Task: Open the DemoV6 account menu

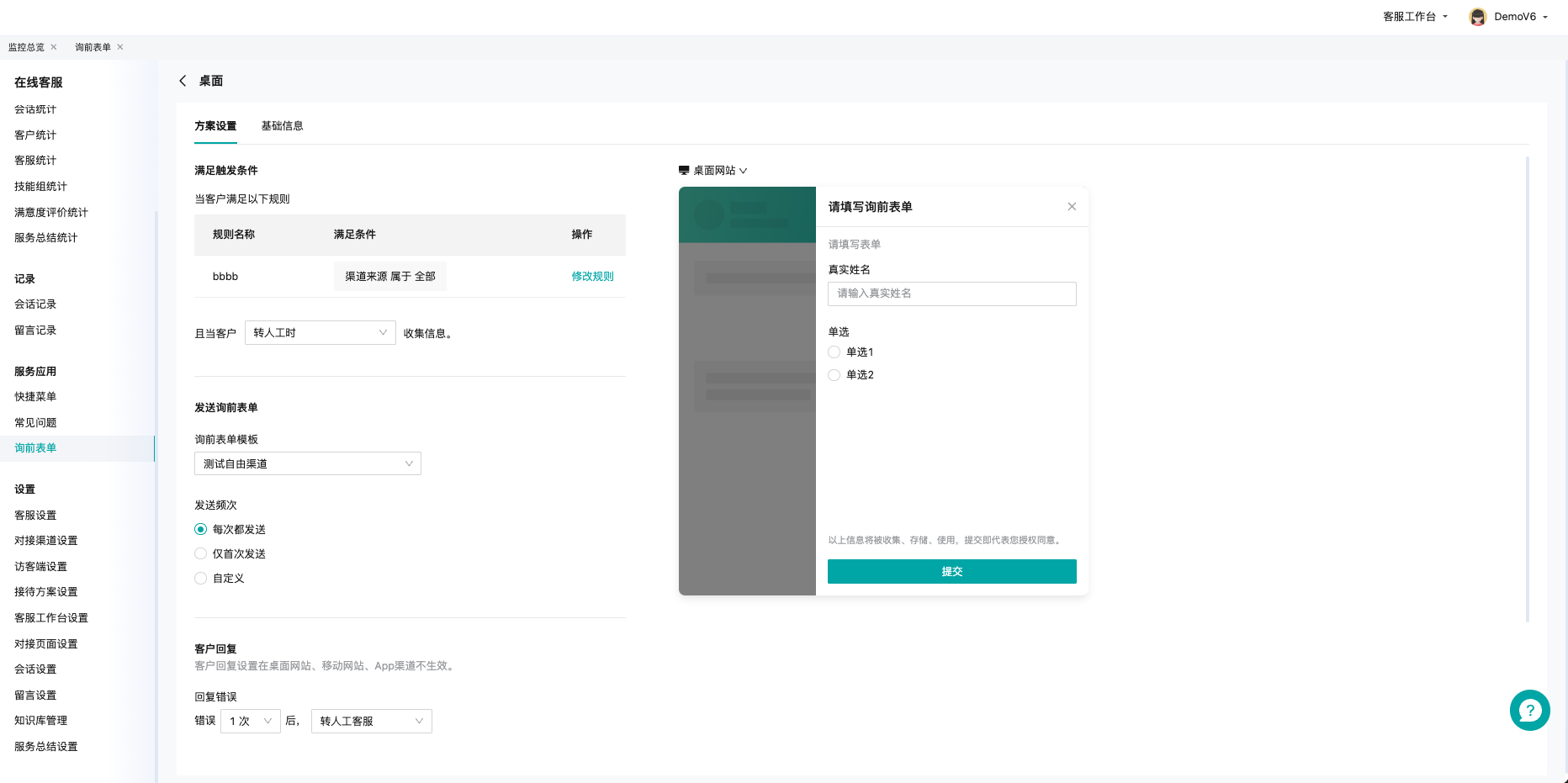Action: 1521,17
